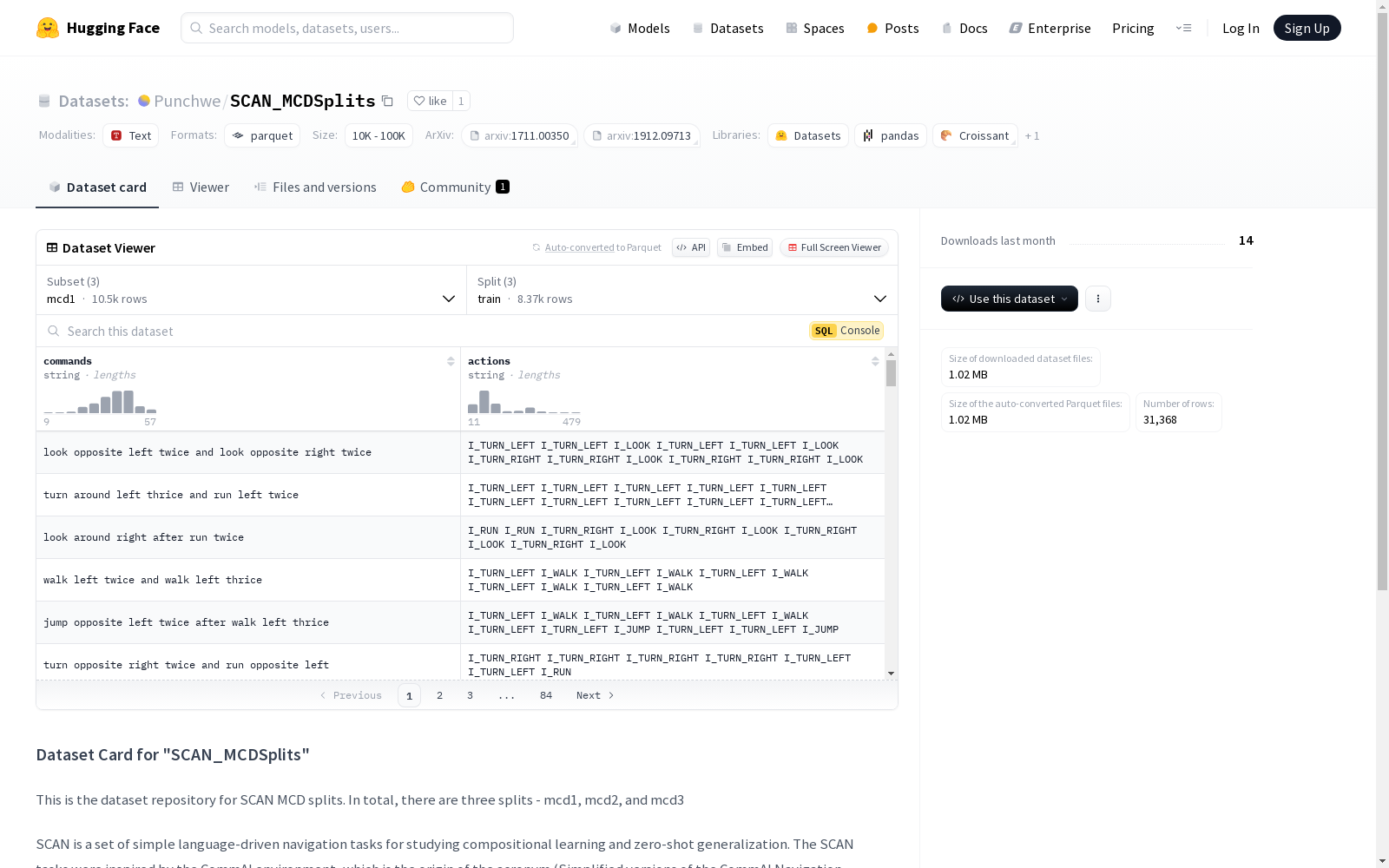Image resolution: width=1389 pixels, height=868 pixels.
Task: Open Enterprise in the top navigation
Action: coord(1050,28)
